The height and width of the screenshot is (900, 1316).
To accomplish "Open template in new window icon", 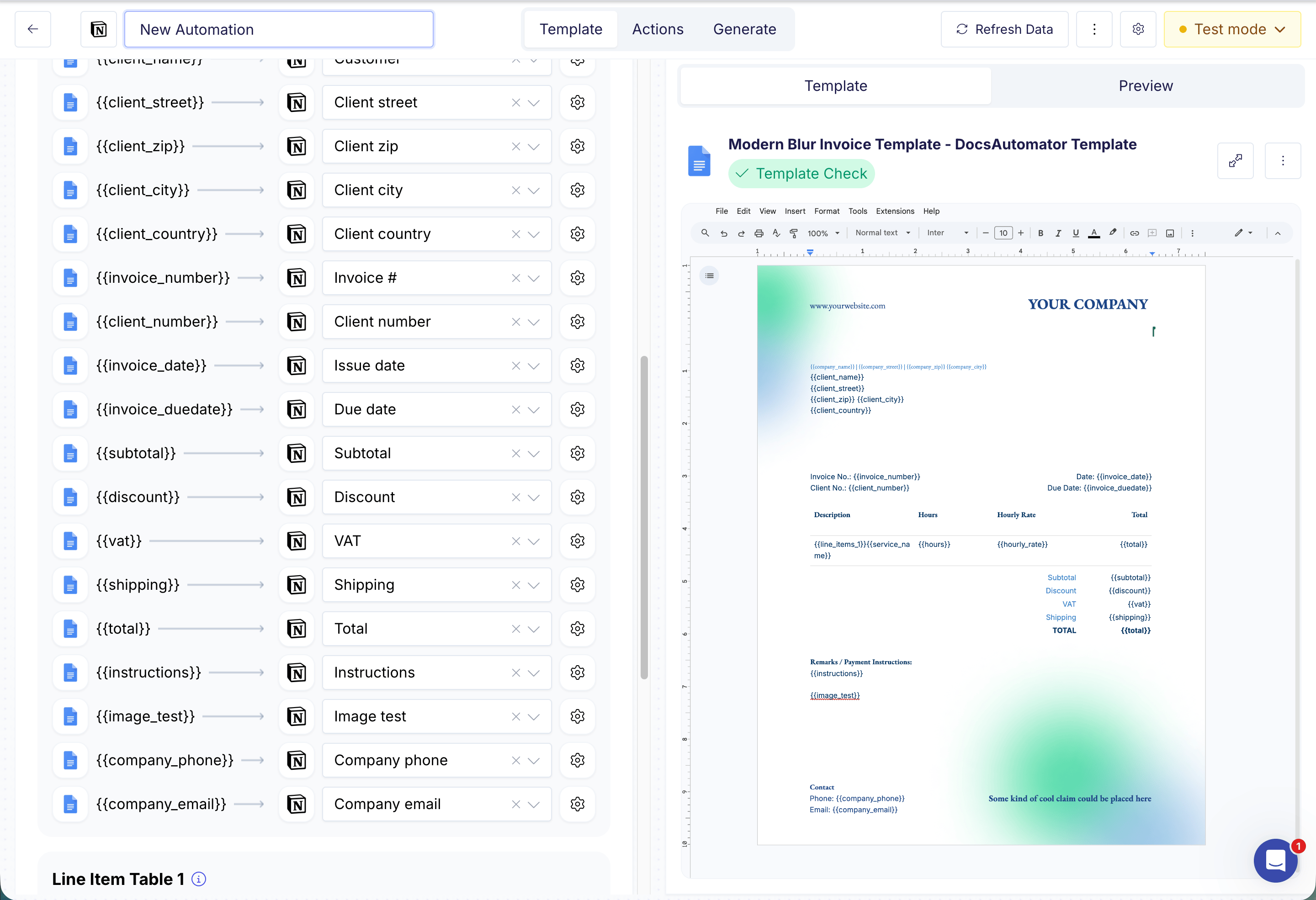I will coord(1235,161).
